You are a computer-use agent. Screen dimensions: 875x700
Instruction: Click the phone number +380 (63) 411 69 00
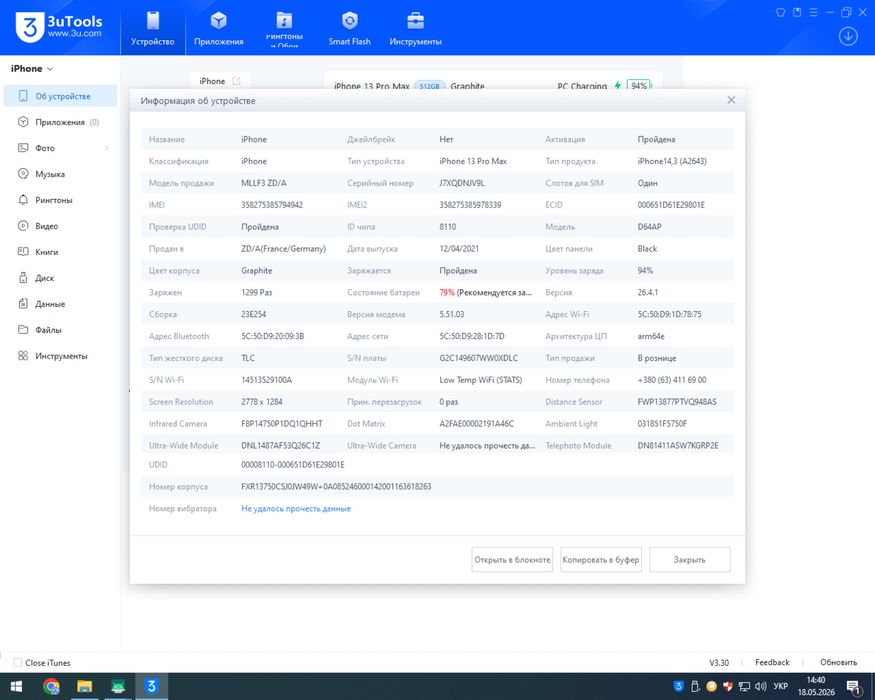[x=672, y=380]
